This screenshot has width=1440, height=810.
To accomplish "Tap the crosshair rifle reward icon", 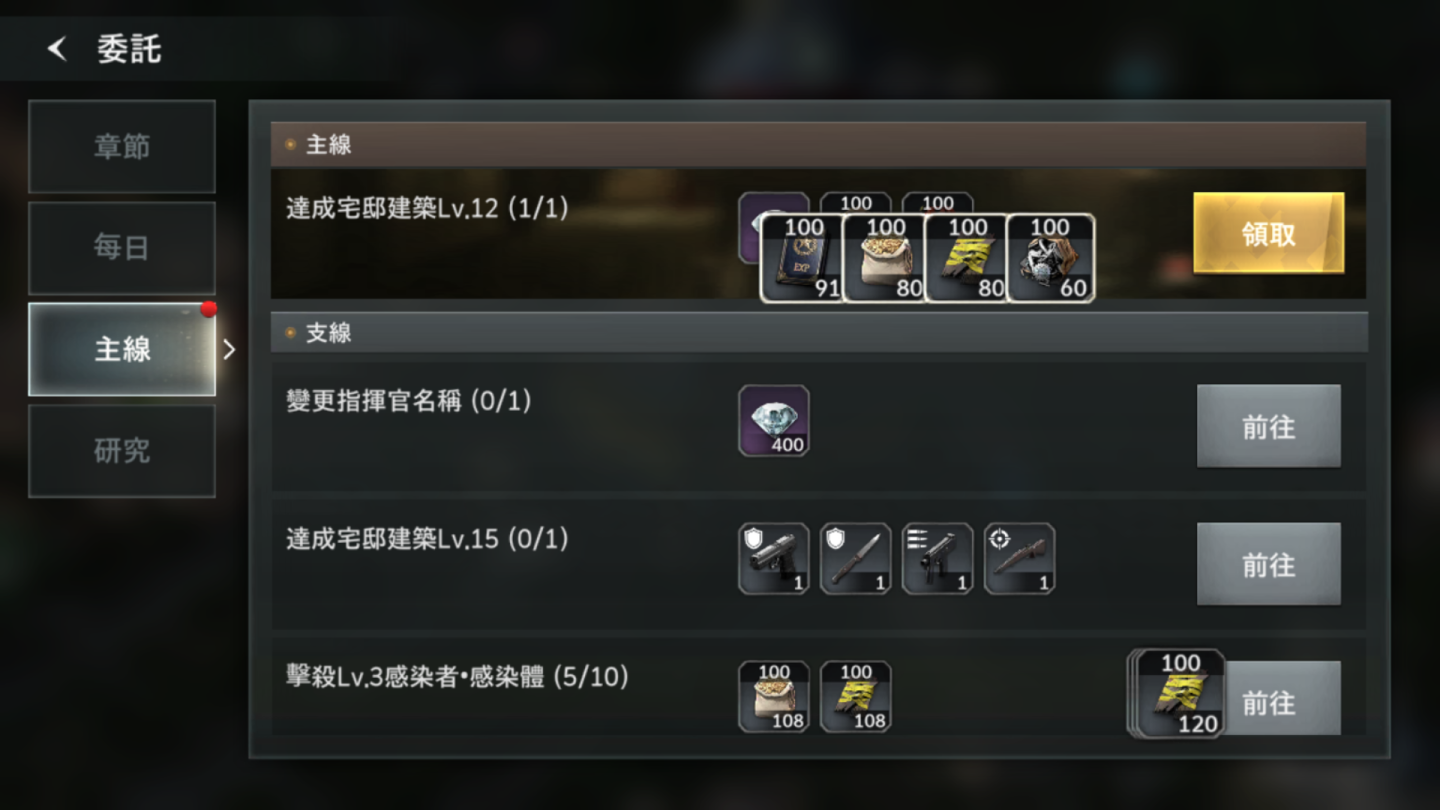I will click(x=1020, y=559).
